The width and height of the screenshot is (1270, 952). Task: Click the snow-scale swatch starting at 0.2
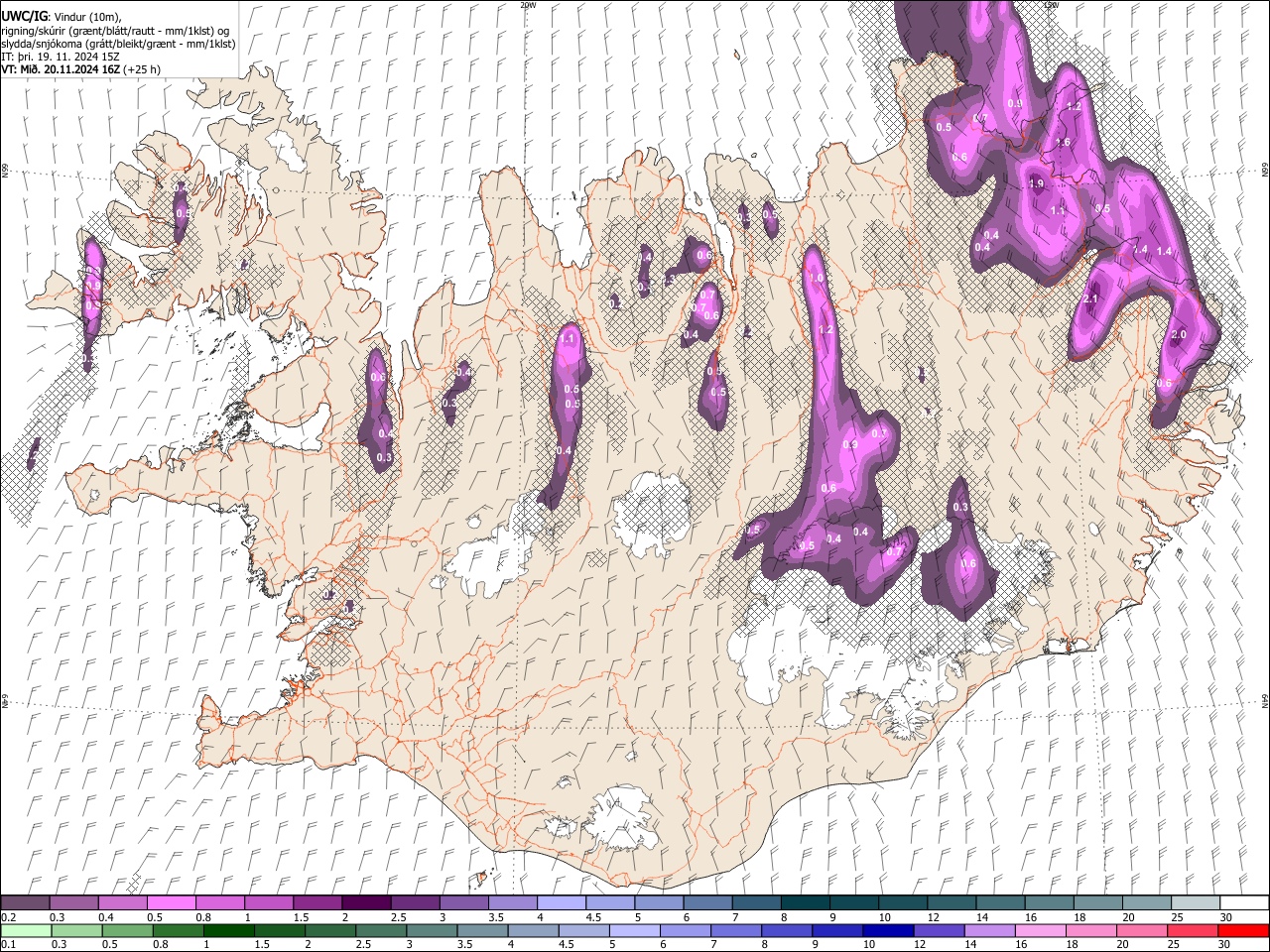coord(25,903)
